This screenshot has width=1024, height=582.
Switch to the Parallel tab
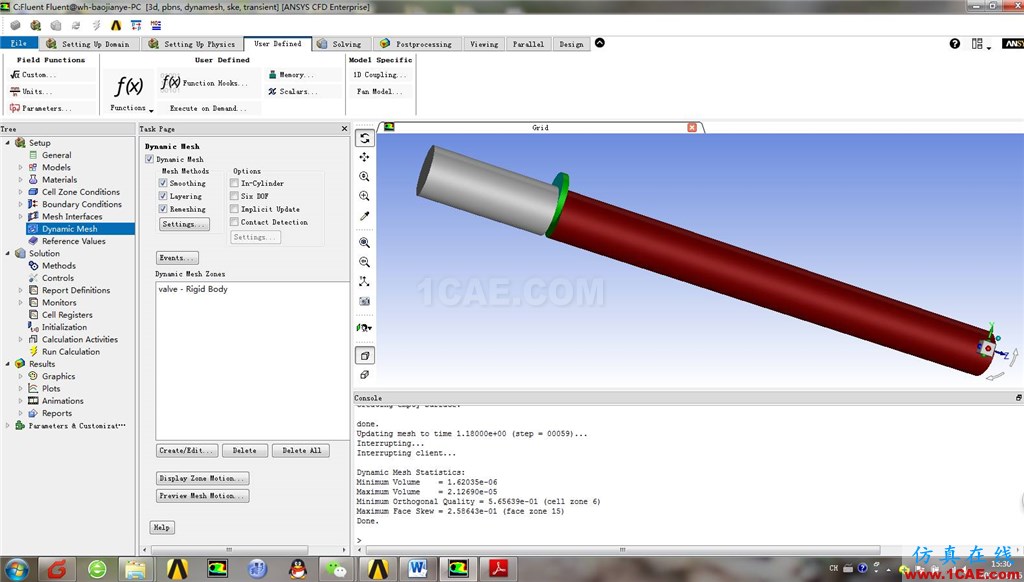(528, 44)
